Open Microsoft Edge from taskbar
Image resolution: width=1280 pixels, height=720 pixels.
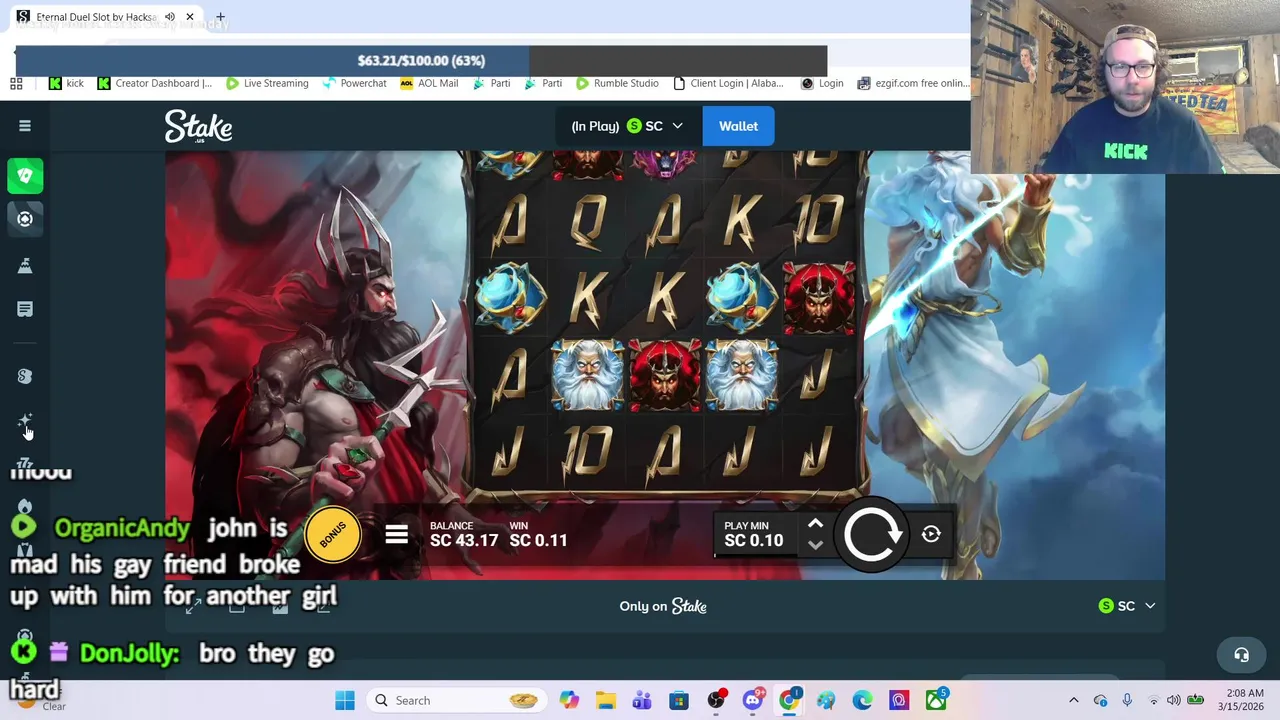click(x=862, y=700)
